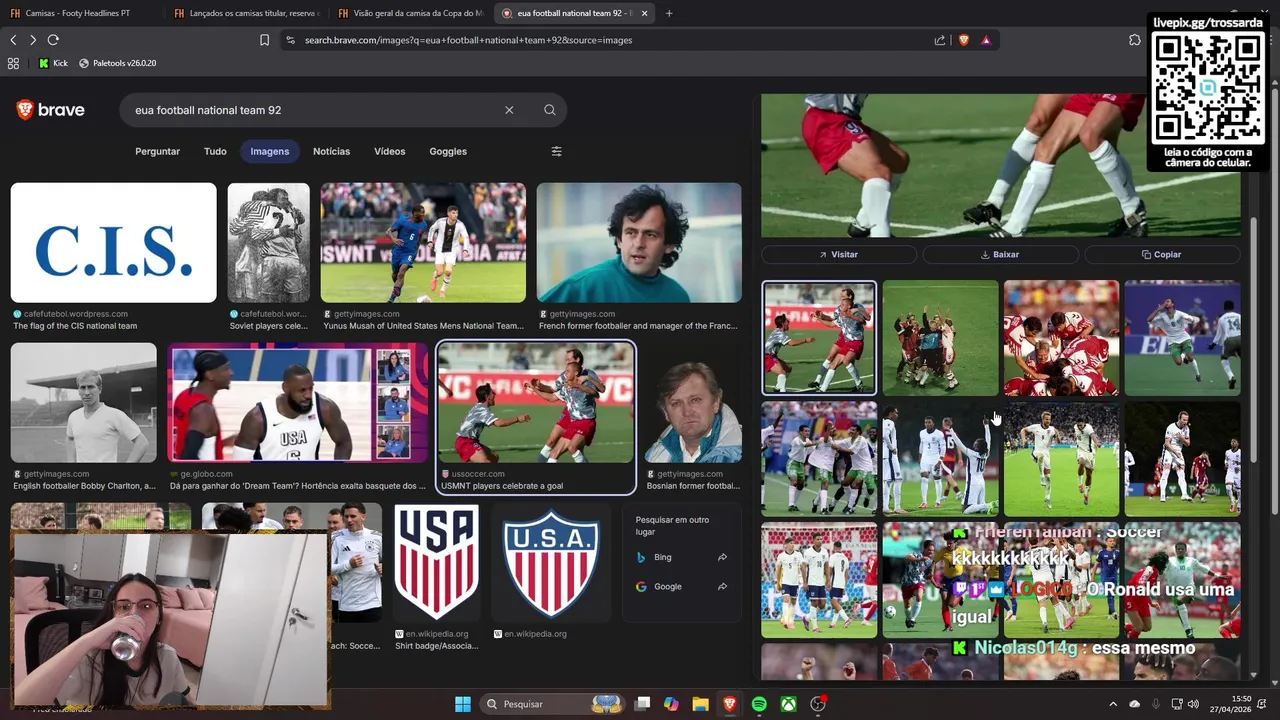The width and height of the screenshot is (1280, 720).
Task: Open the Dream Team basketball image result
Action: 297,402
